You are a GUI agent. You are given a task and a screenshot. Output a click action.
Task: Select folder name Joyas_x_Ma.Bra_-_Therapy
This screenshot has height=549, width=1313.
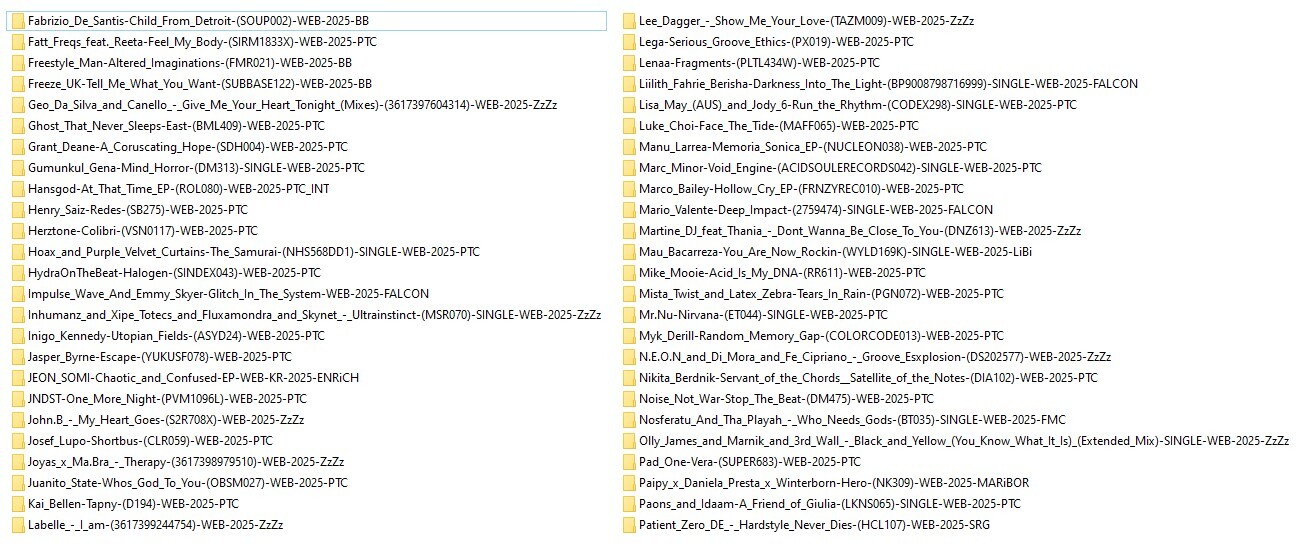tap(186, 462)
